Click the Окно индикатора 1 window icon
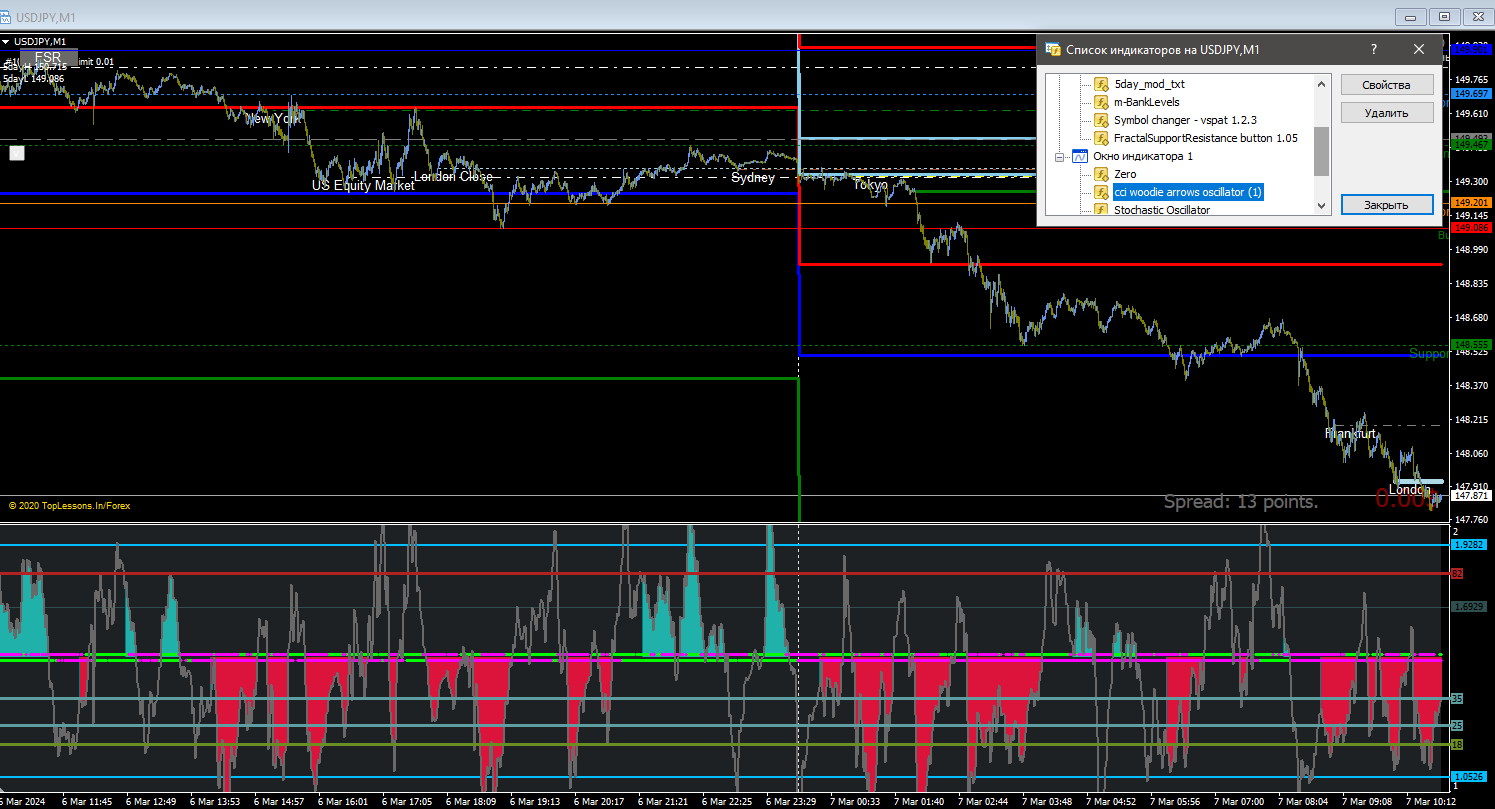 point(1080,156)
